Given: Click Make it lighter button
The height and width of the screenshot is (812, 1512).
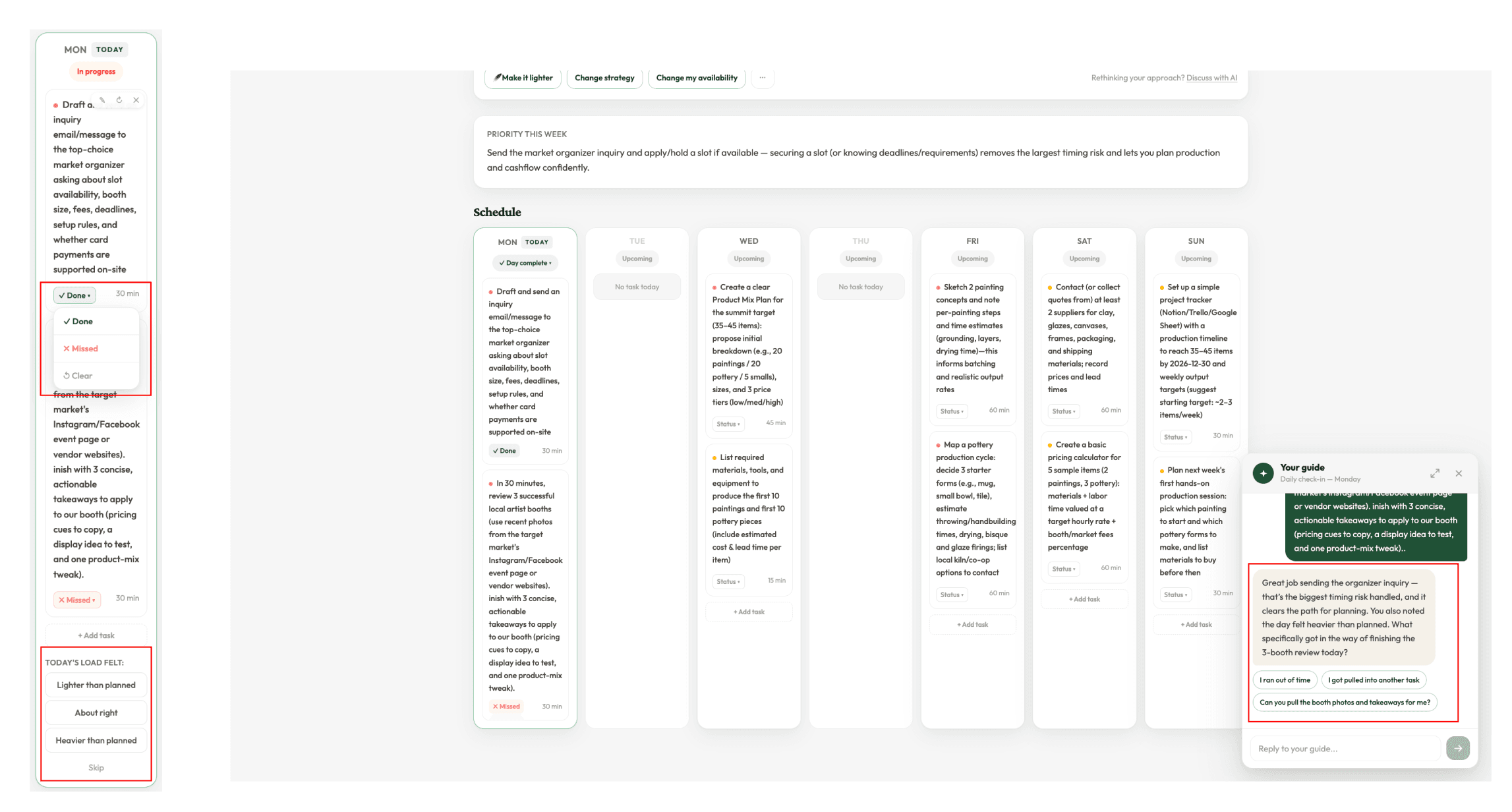Looking at the screenshot, I should tap(523, 78).
